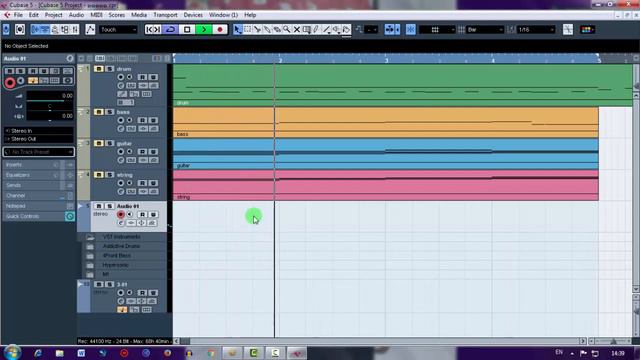Screen dimensions: 640x360
Task: Solo the guitar track
Action: point(109,143)
